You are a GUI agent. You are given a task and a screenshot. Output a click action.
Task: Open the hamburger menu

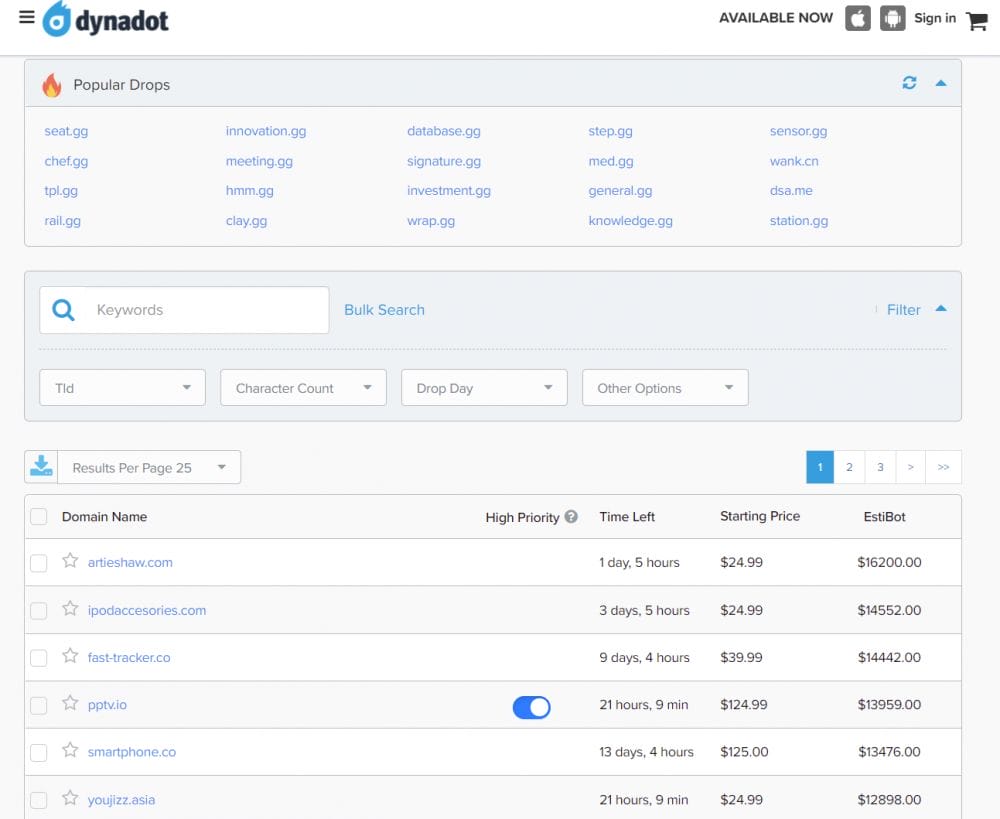(x=27, y=18)
